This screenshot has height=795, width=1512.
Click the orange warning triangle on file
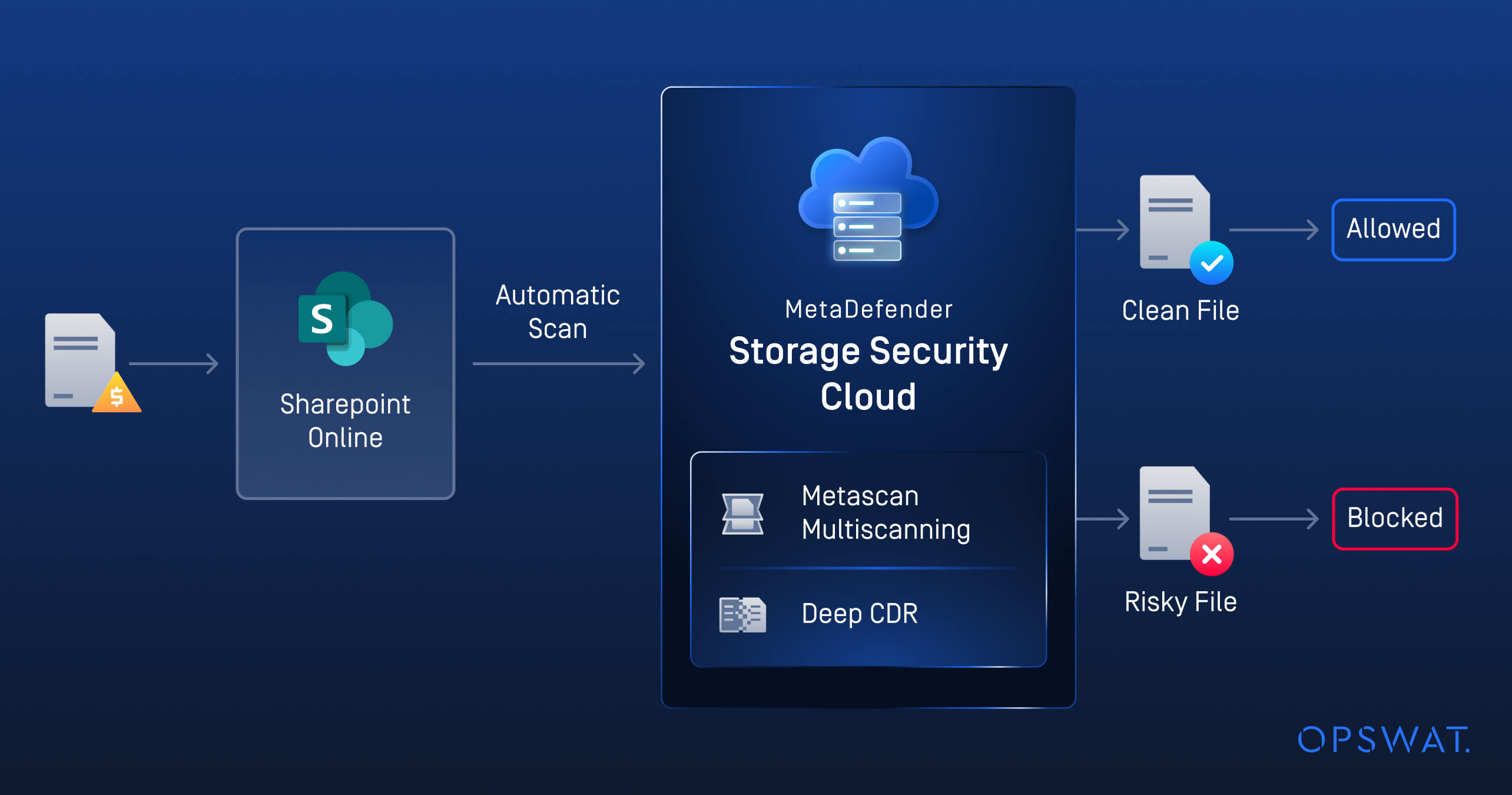[x=117, y=395]
